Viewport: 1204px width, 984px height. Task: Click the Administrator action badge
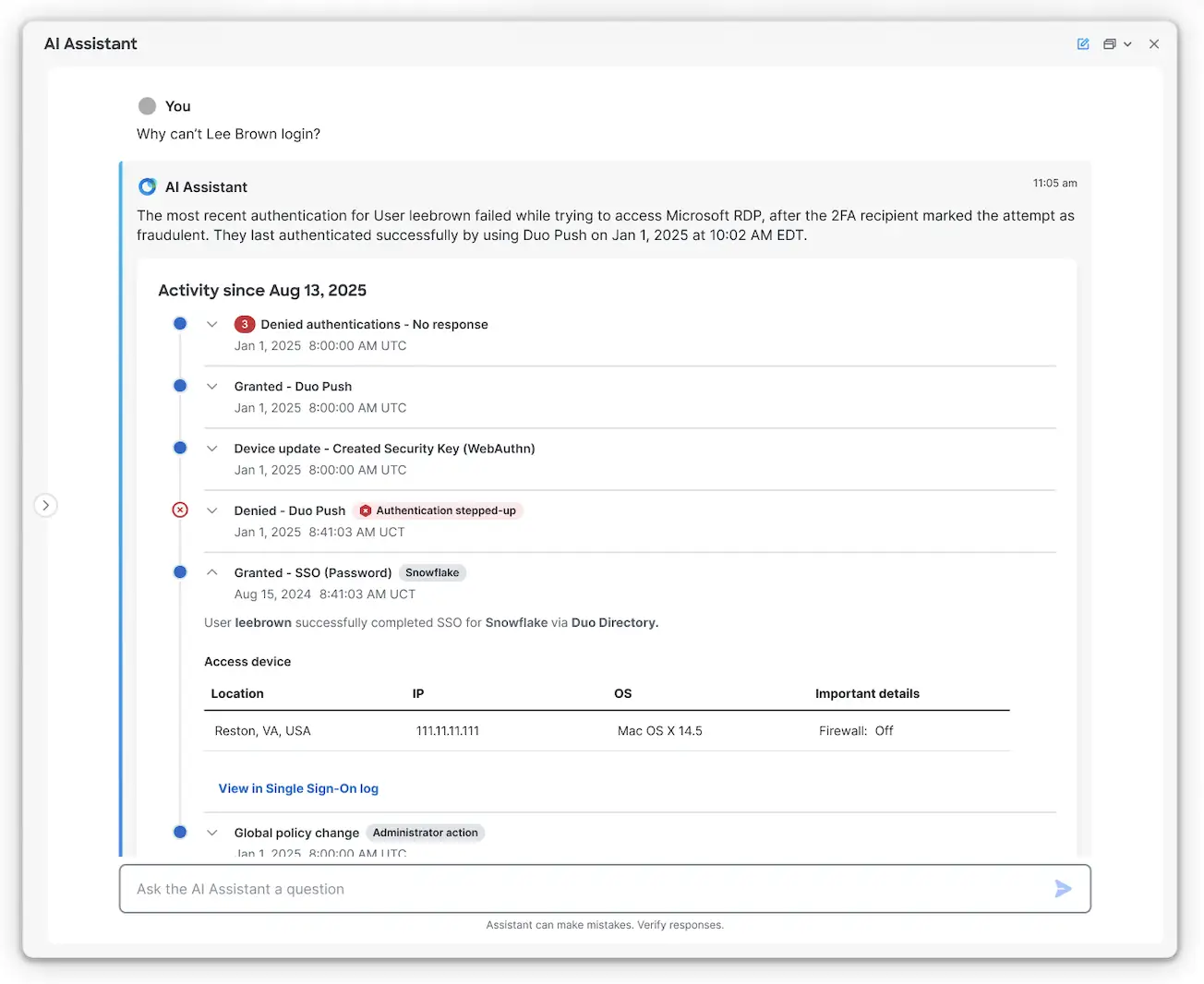[x=425, y=832]
